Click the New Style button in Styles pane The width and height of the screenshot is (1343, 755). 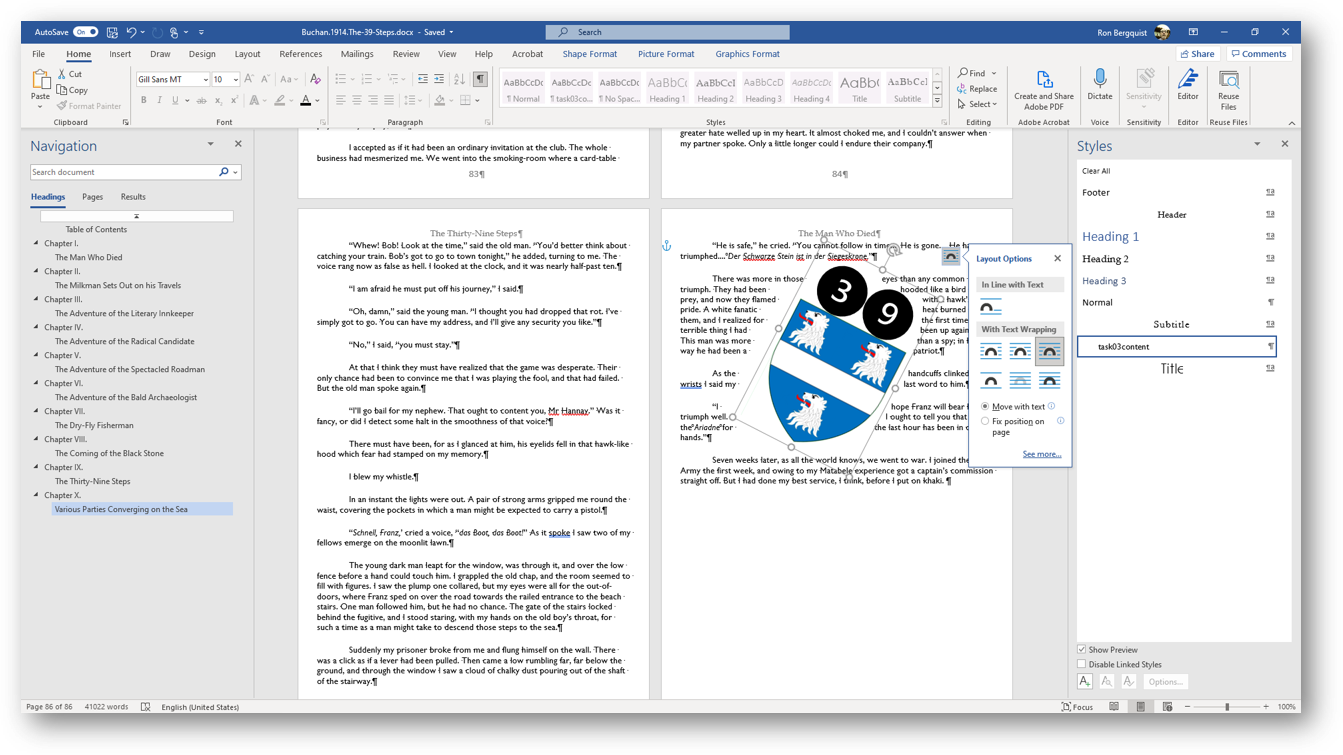1085,682
